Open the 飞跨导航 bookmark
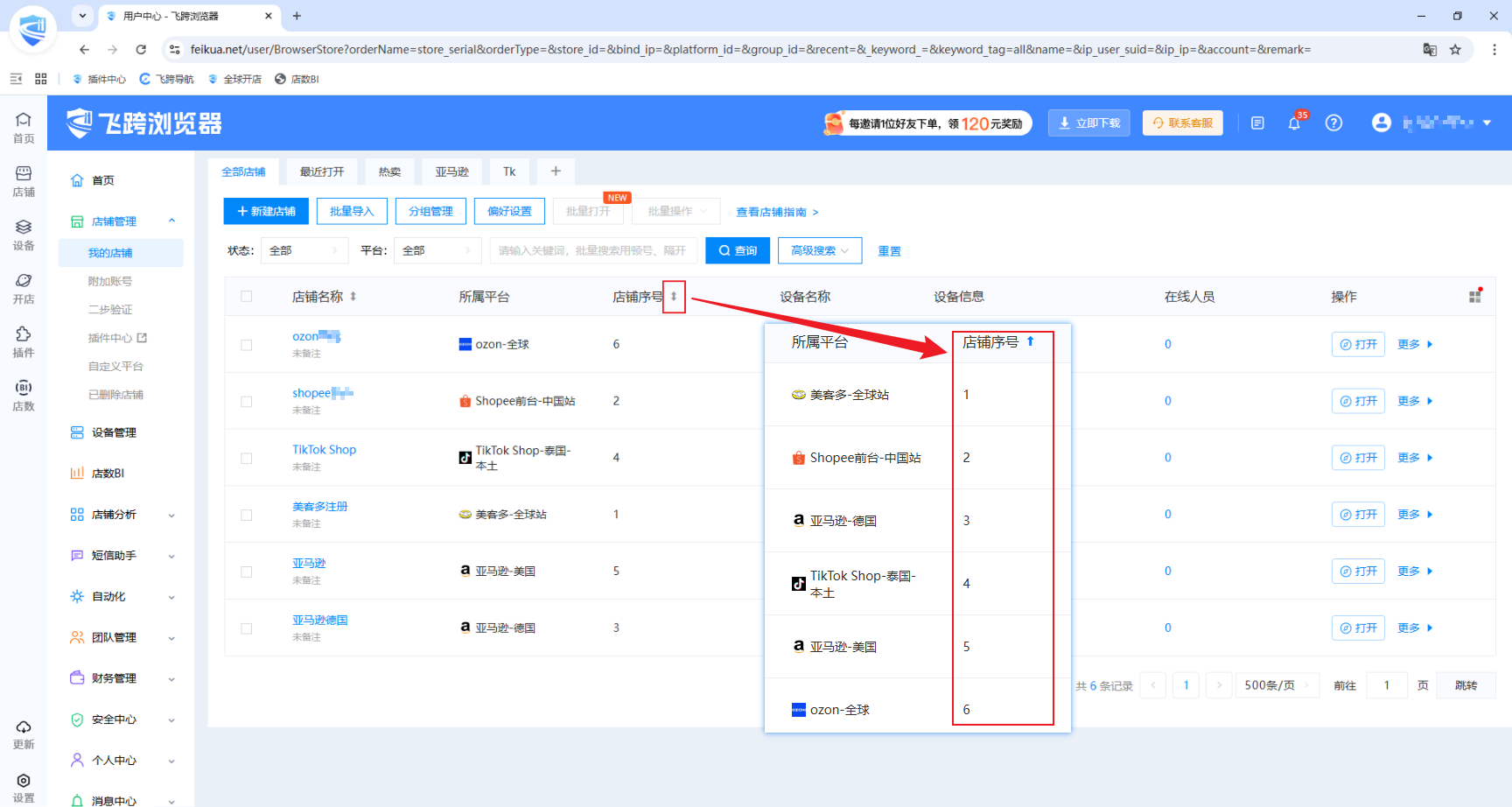Viewport: 1512px width, 807px height. [167, 79]
